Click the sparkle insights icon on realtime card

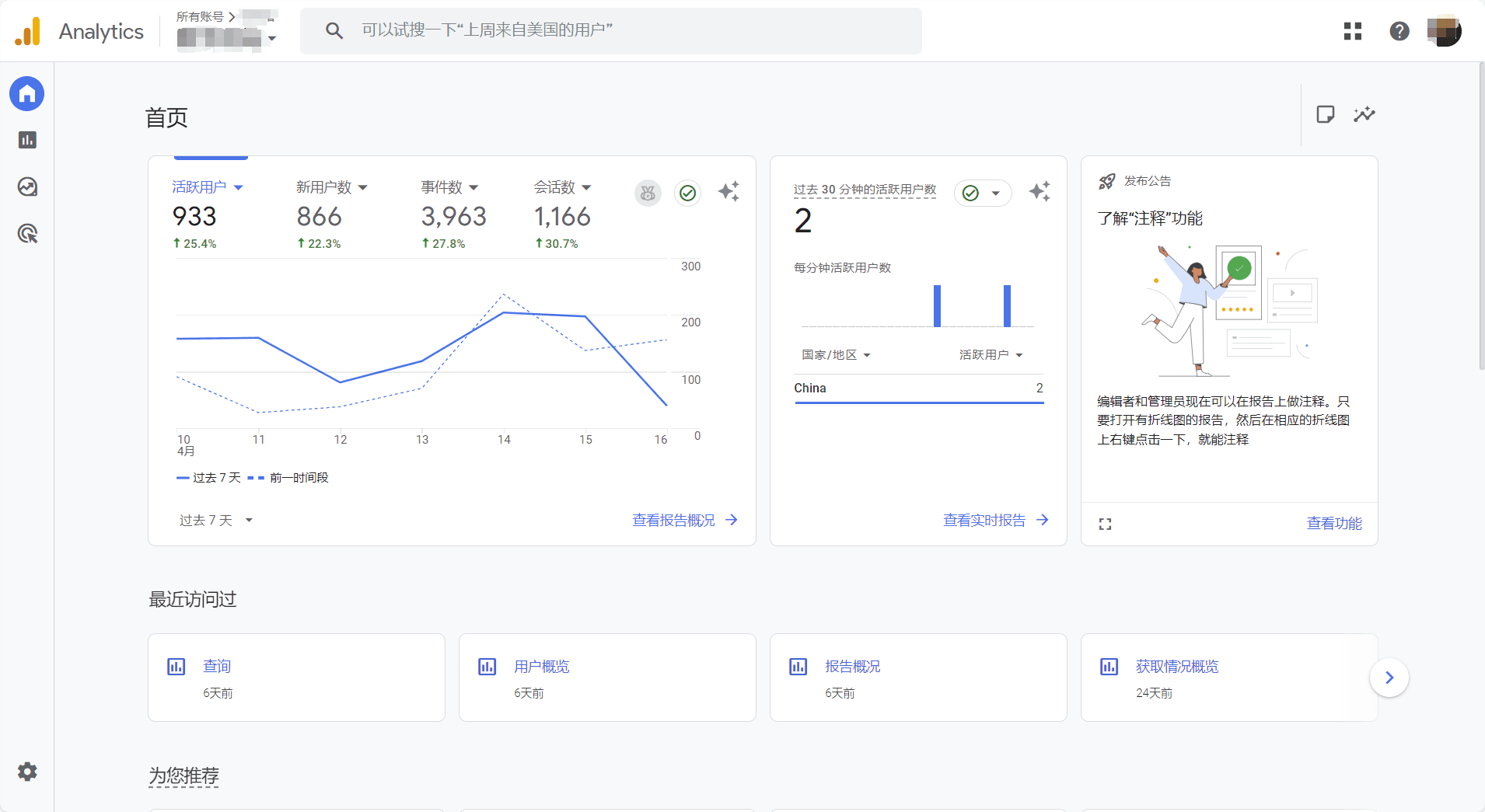[x=1039, y=192]
